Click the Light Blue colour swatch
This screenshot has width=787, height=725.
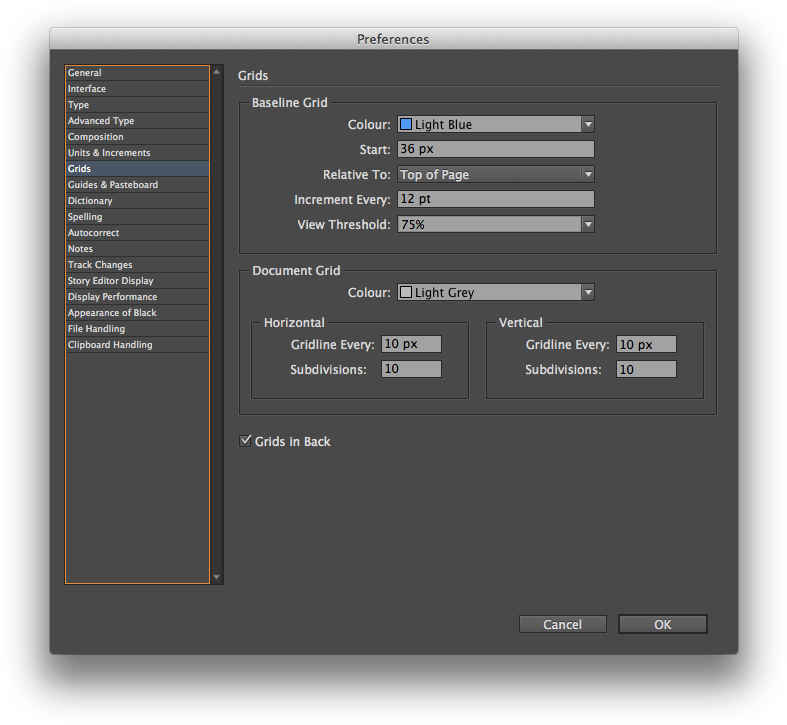pos(406,125)
